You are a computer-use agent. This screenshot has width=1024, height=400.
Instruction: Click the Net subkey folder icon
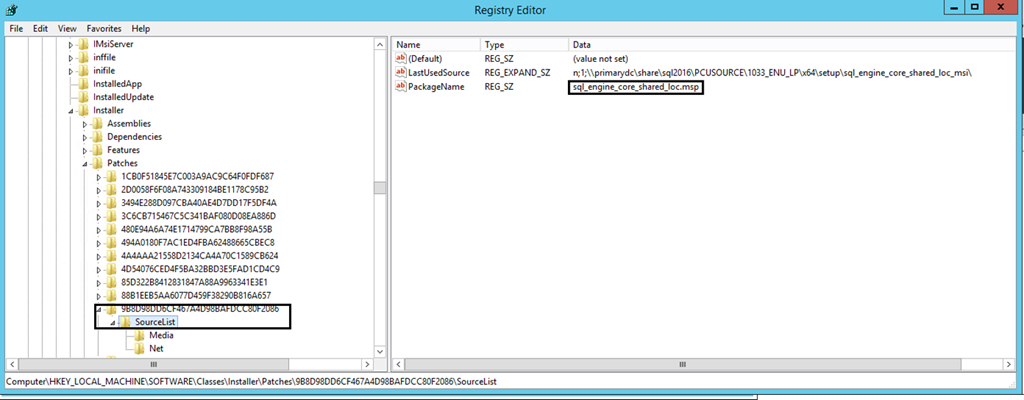click(139, 348)
